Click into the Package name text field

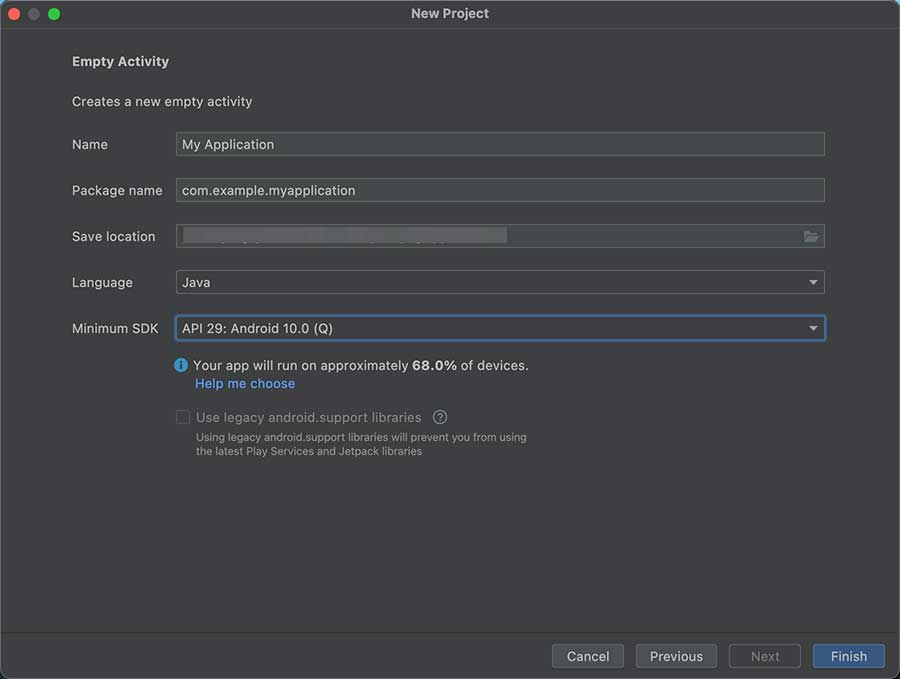(x=500, y=190)
